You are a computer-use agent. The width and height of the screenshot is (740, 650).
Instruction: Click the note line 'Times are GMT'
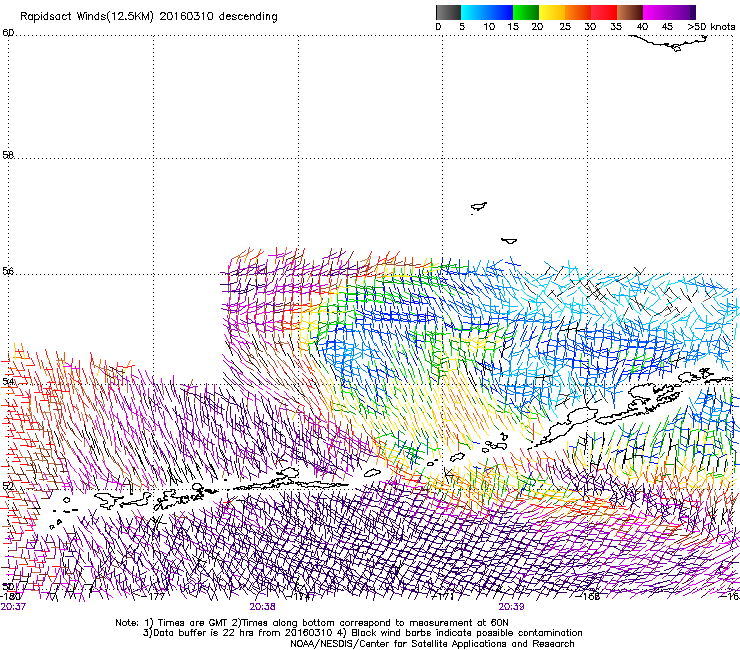[x=192, y=623]
